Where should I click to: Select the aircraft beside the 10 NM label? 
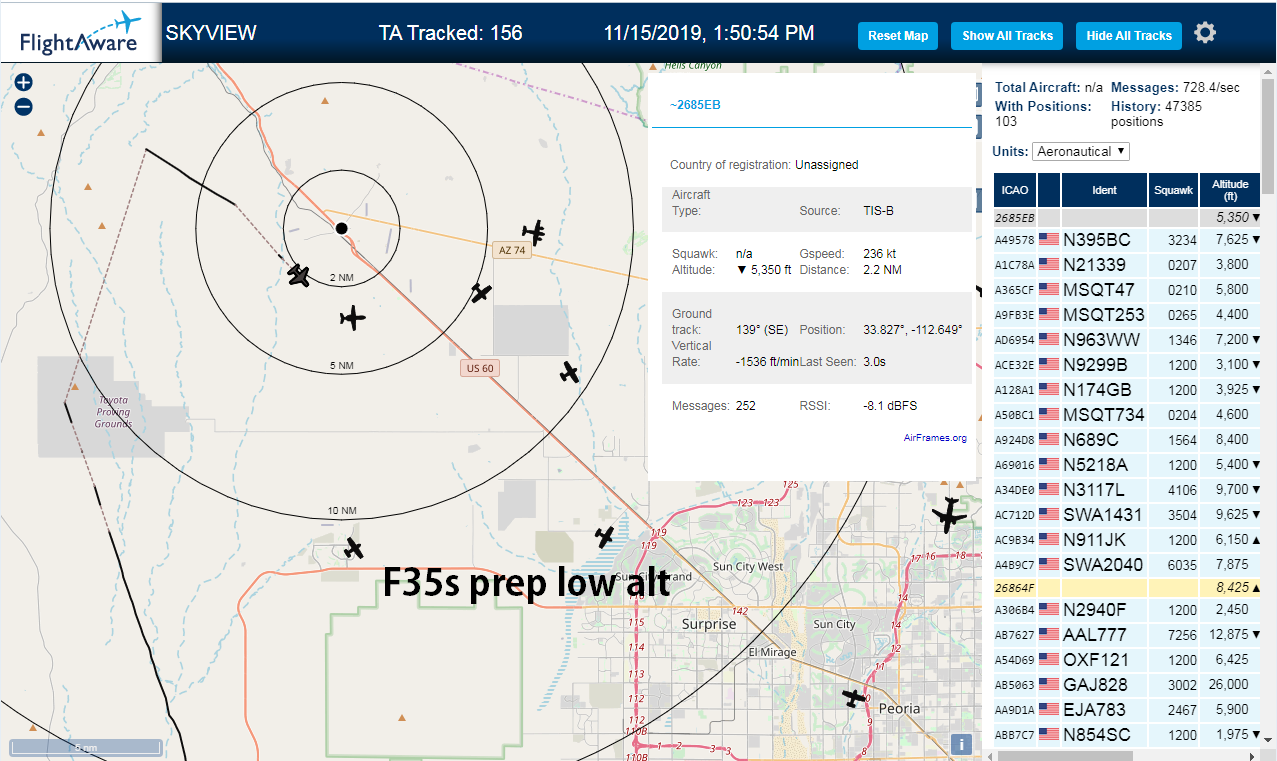[x=353, y=547]
